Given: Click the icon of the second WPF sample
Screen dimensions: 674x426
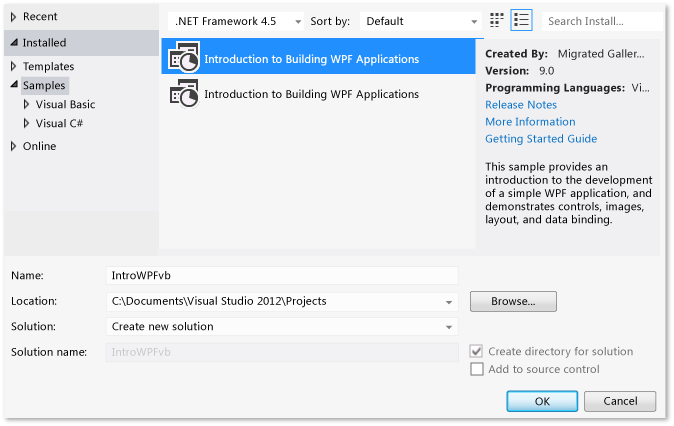Looking at the screenshot, I should pos(184,93).
